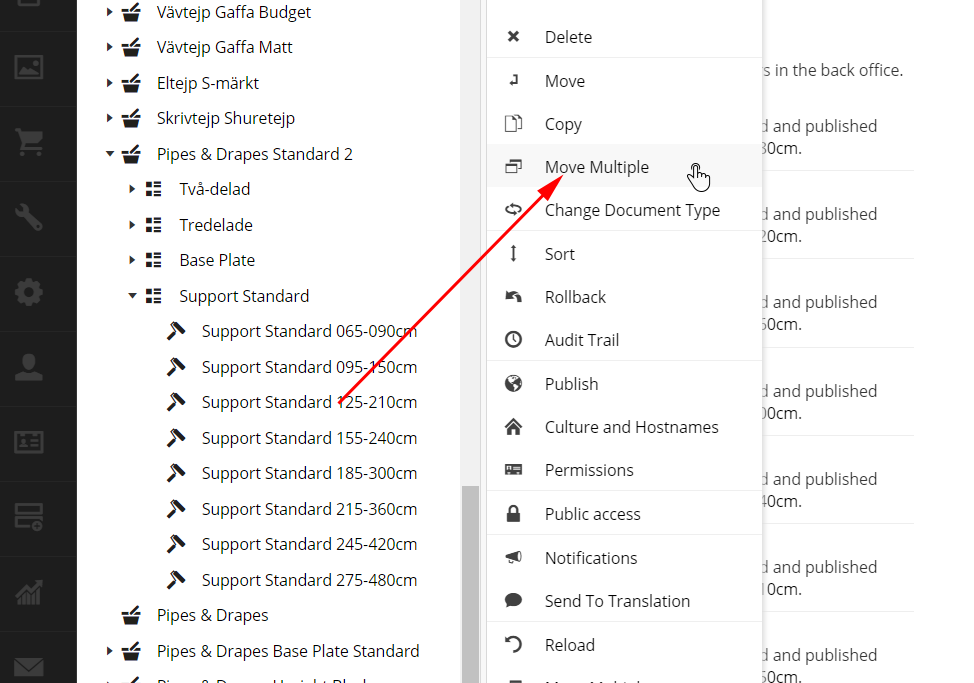
Task: Select Support Standard 095-150cm
Action: (x=309, y=367)
